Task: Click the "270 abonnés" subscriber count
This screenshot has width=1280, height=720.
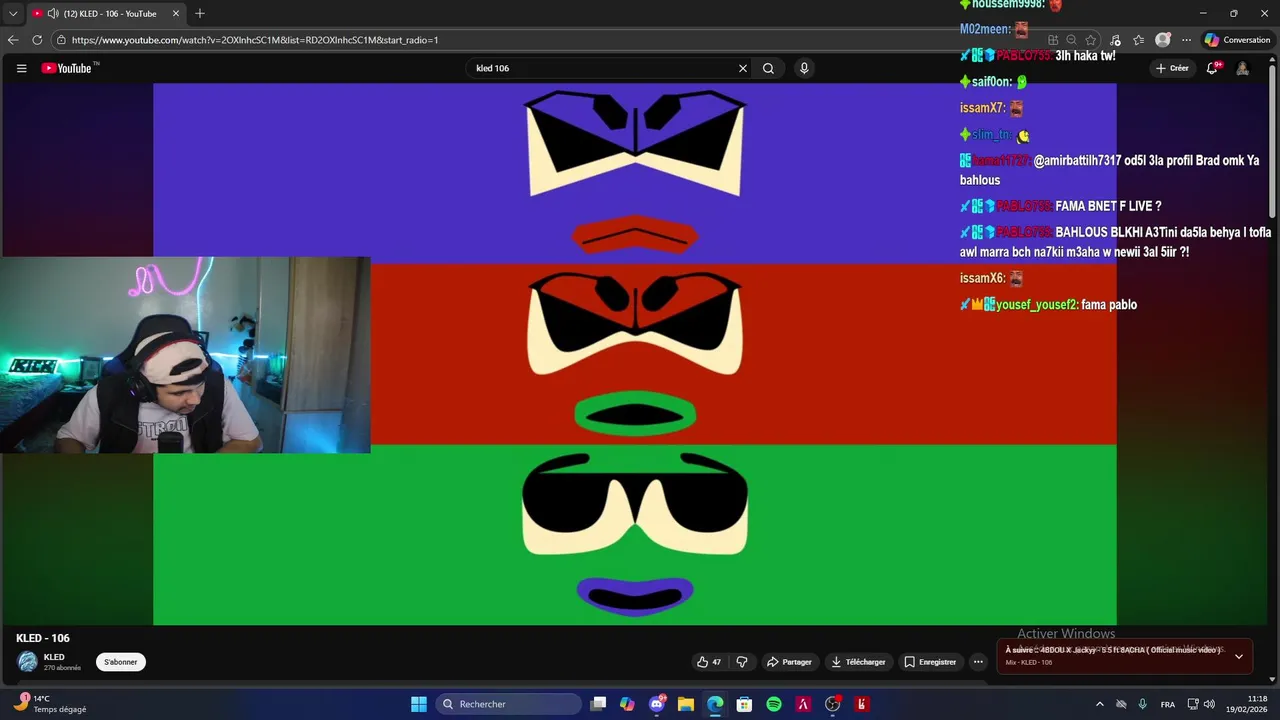Action: coord(62,668)
